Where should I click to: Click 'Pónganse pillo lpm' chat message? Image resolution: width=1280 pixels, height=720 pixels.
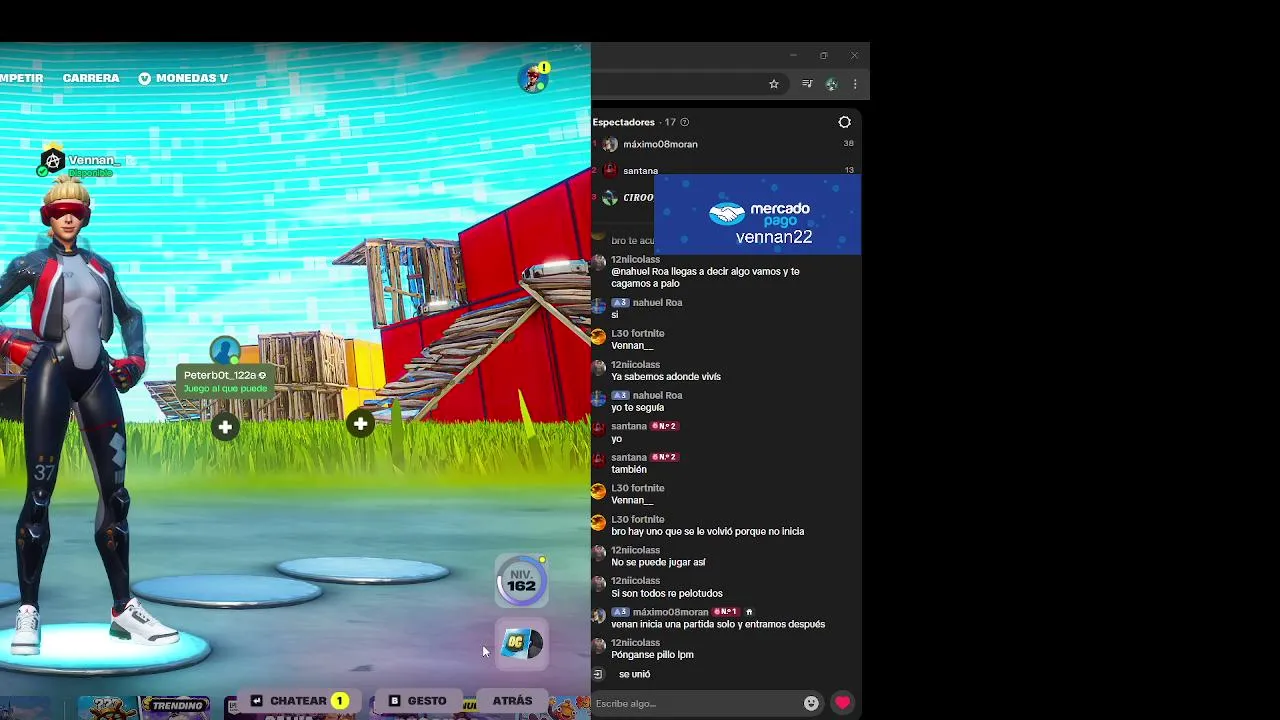652,655
